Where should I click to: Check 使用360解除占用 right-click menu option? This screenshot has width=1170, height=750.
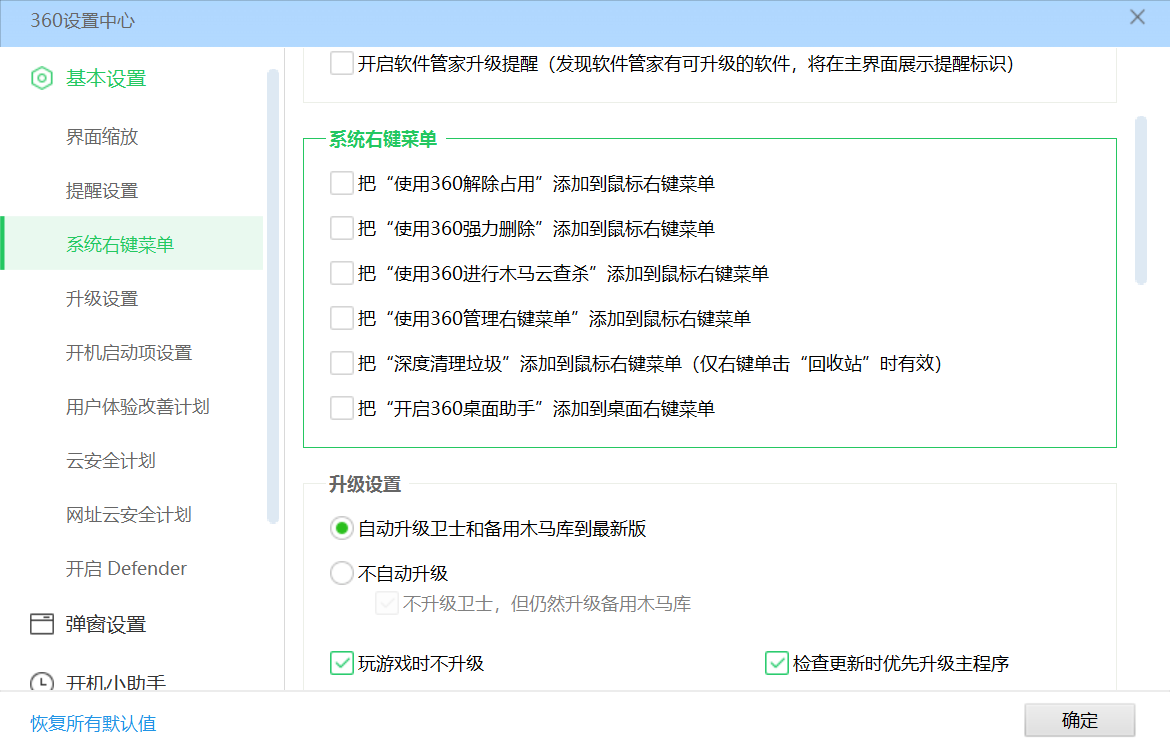pyautogui.click(x=342, y=183)
